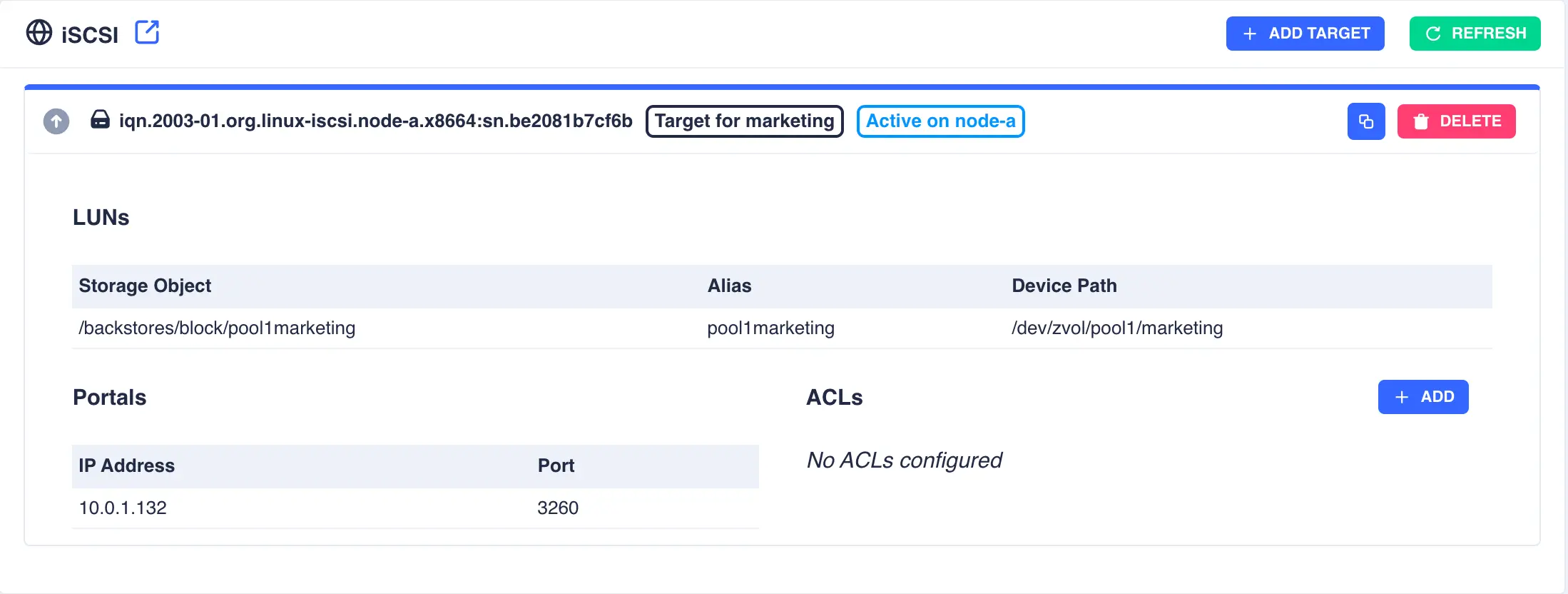
Task: Select the target IQN name text
Action: (375, 121)
